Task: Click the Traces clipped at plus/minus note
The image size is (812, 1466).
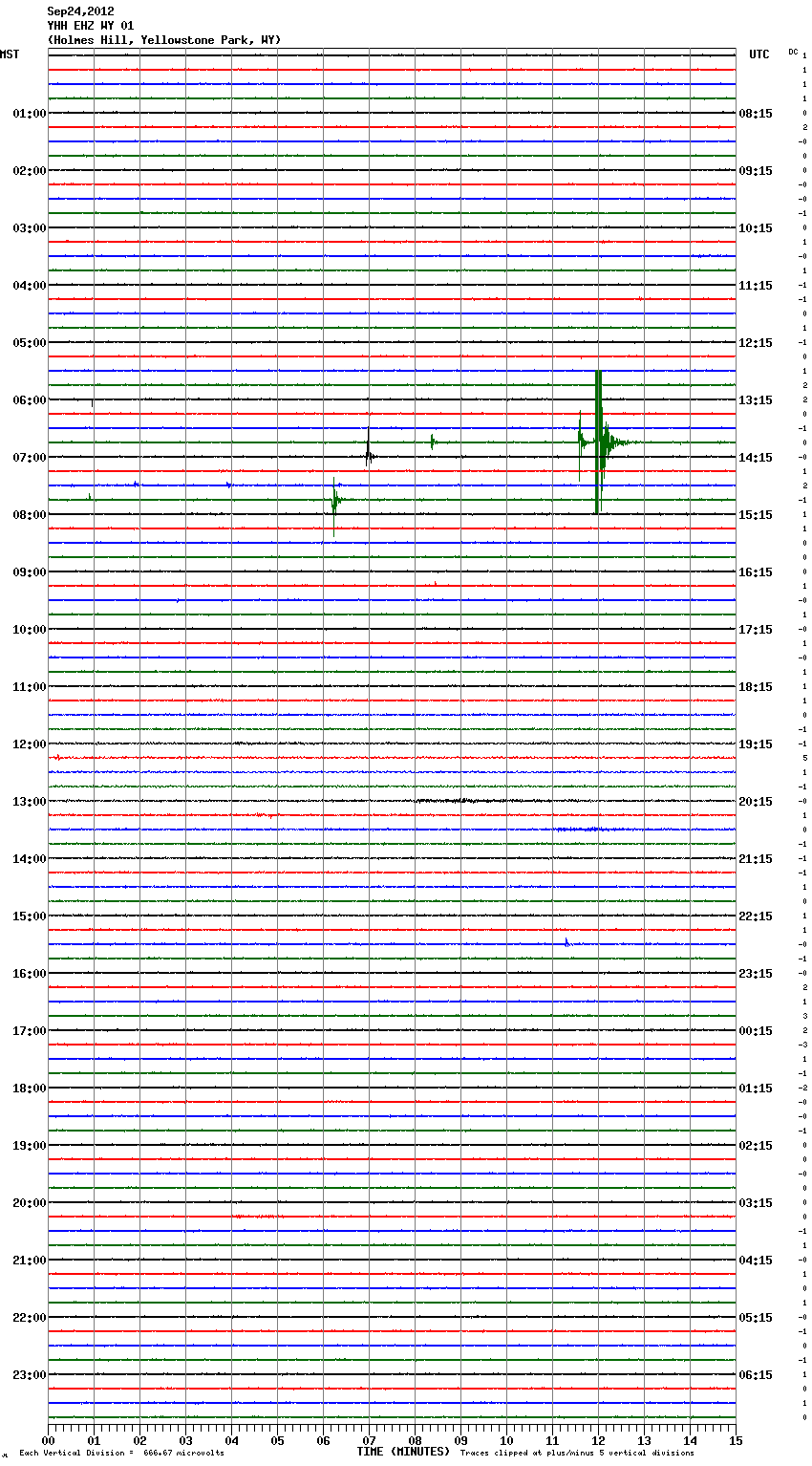Action: tap(577, 1453)
